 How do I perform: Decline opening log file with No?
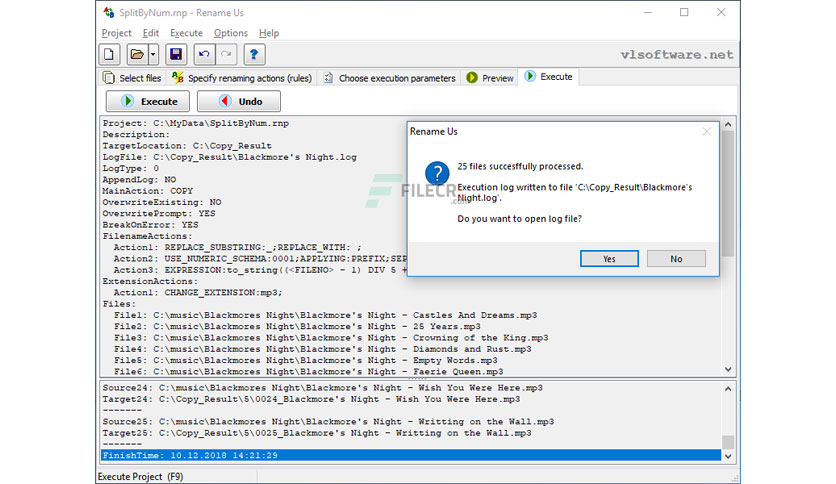[x=676, y=259]
